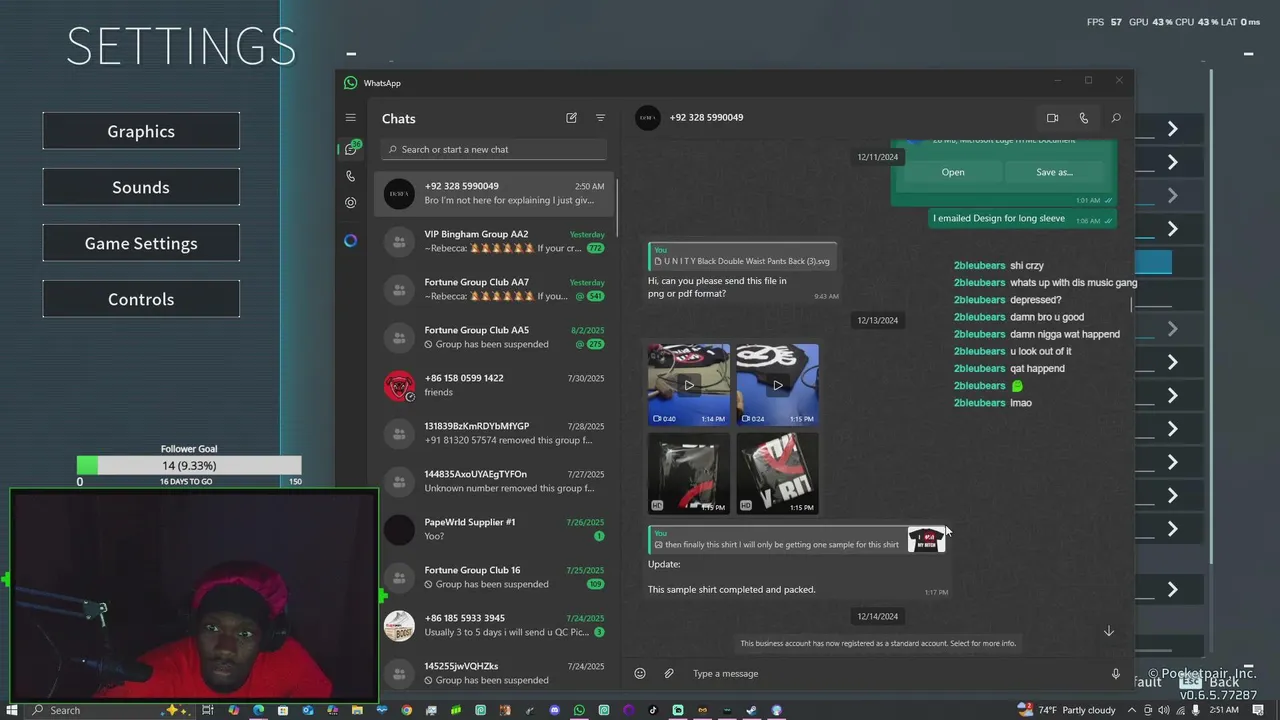Open Fortune Group Club AA5 chat
Viewport: 1280px width, 720px height.
(x=494, y=337)
